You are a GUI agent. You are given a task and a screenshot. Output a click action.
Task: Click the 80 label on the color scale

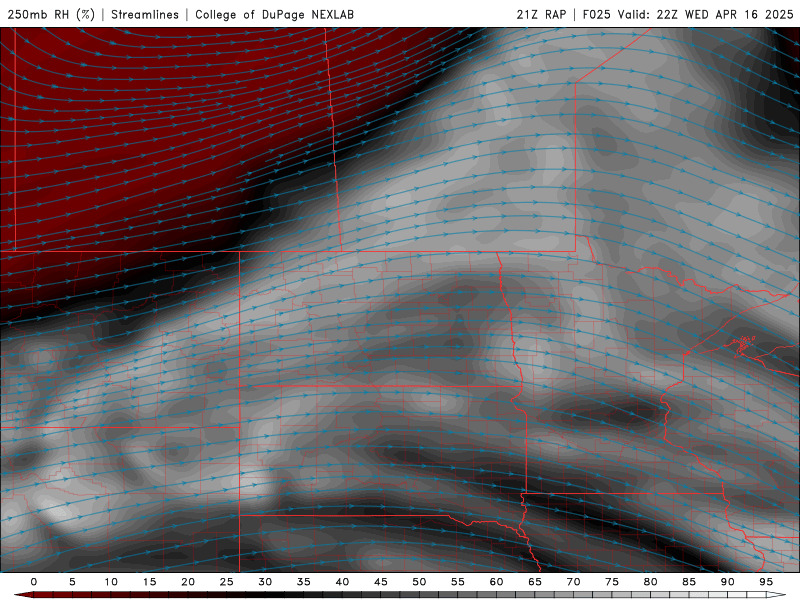coord(650,582)
